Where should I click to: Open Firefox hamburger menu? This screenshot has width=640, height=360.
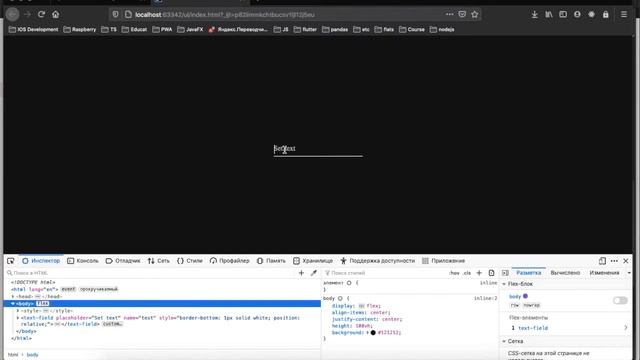(x=624, y=15)
